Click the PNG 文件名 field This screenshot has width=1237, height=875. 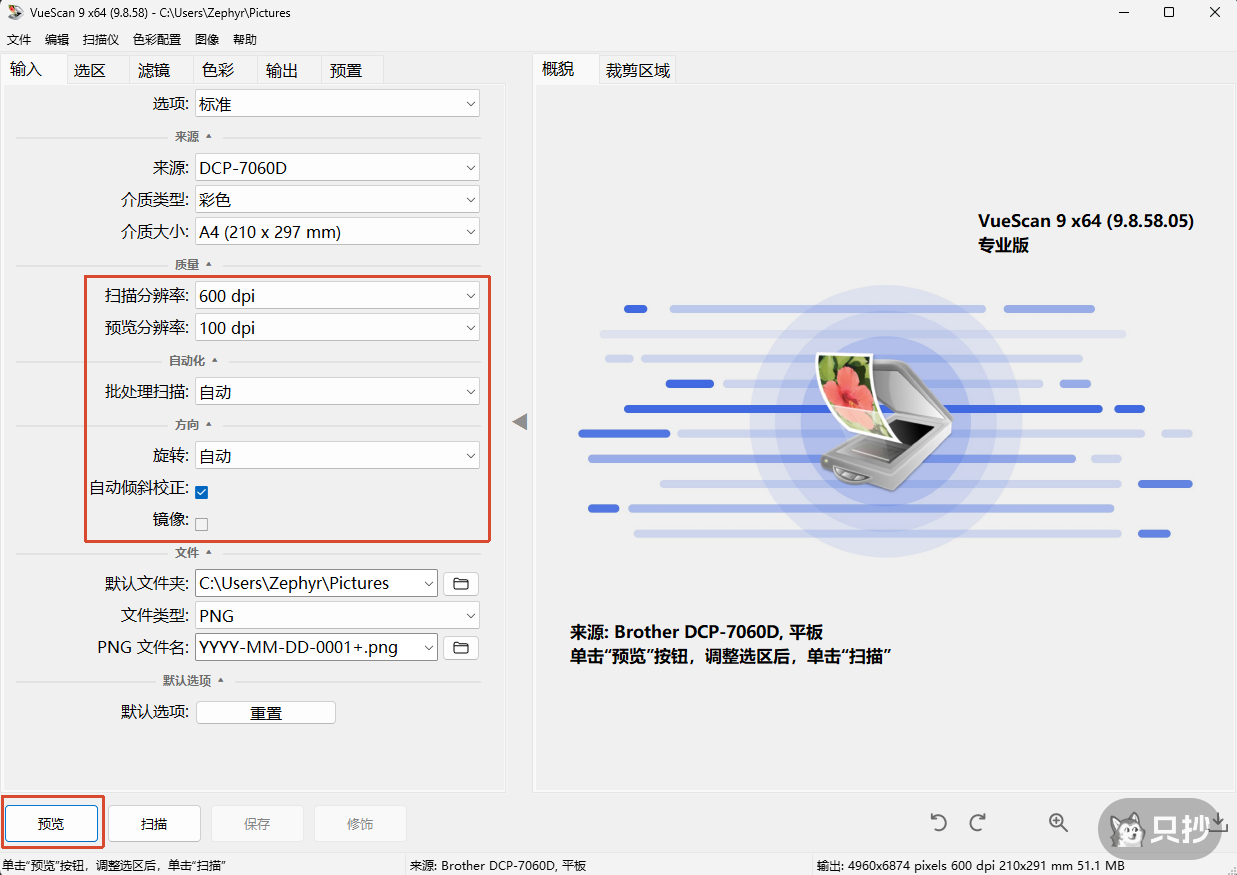click(316, 648)
